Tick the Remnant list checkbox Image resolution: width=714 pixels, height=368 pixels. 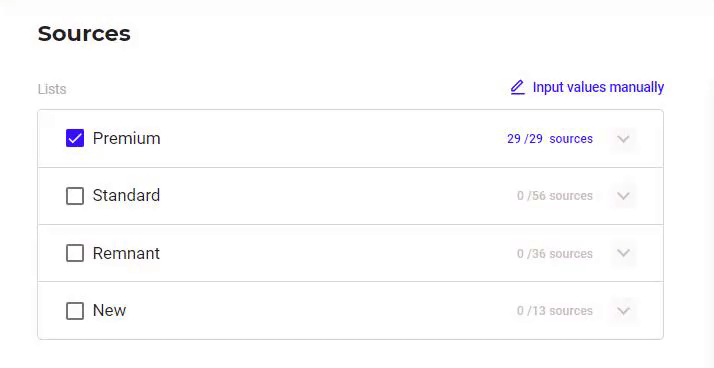click(75, 253)
